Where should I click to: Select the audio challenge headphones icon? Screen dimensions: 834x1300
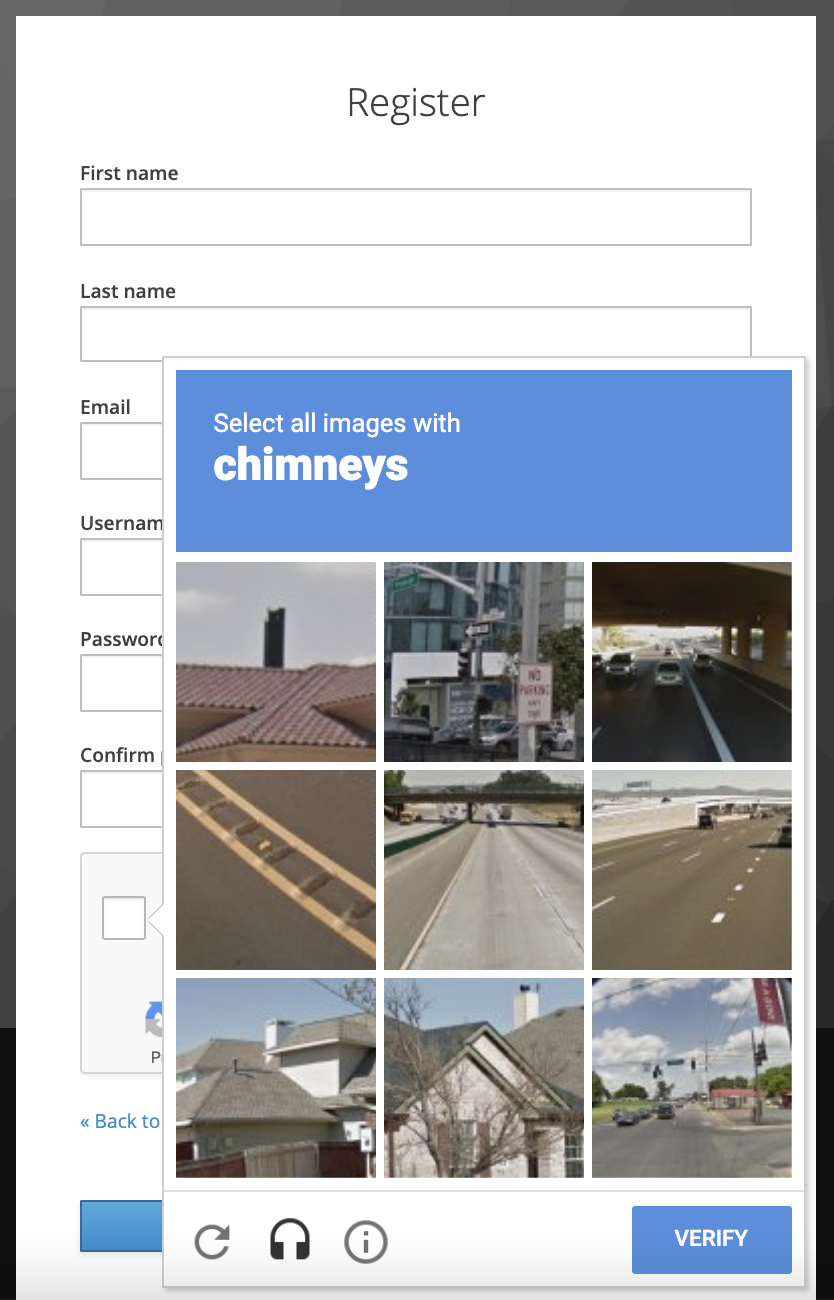(288, 1240)
